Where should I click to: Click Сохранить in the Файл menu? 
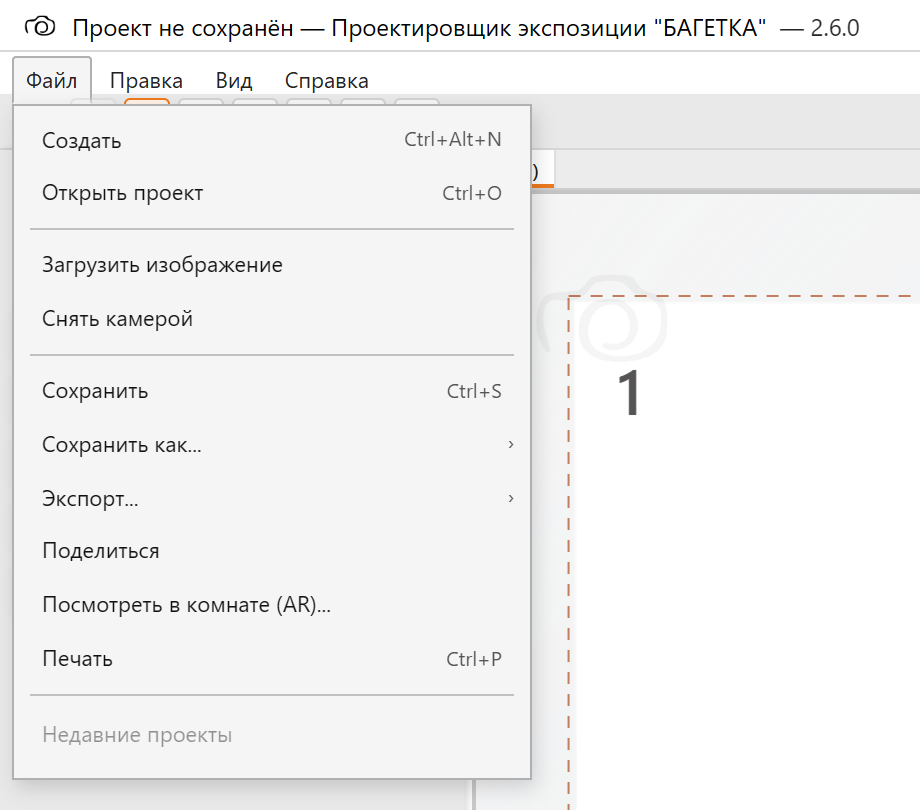(272, 391)
